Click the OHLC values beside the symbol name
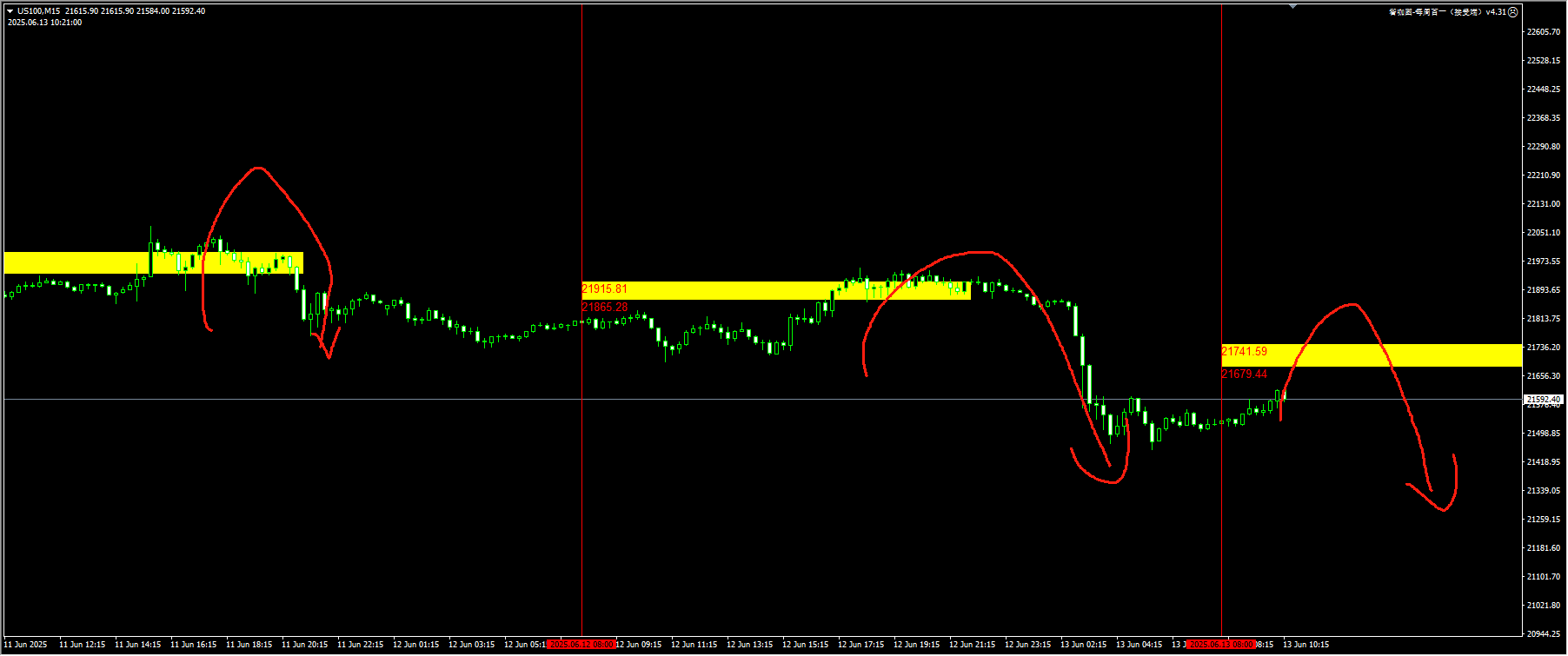This screenshot has width=1568, height=656. click(x=135, y=11)
